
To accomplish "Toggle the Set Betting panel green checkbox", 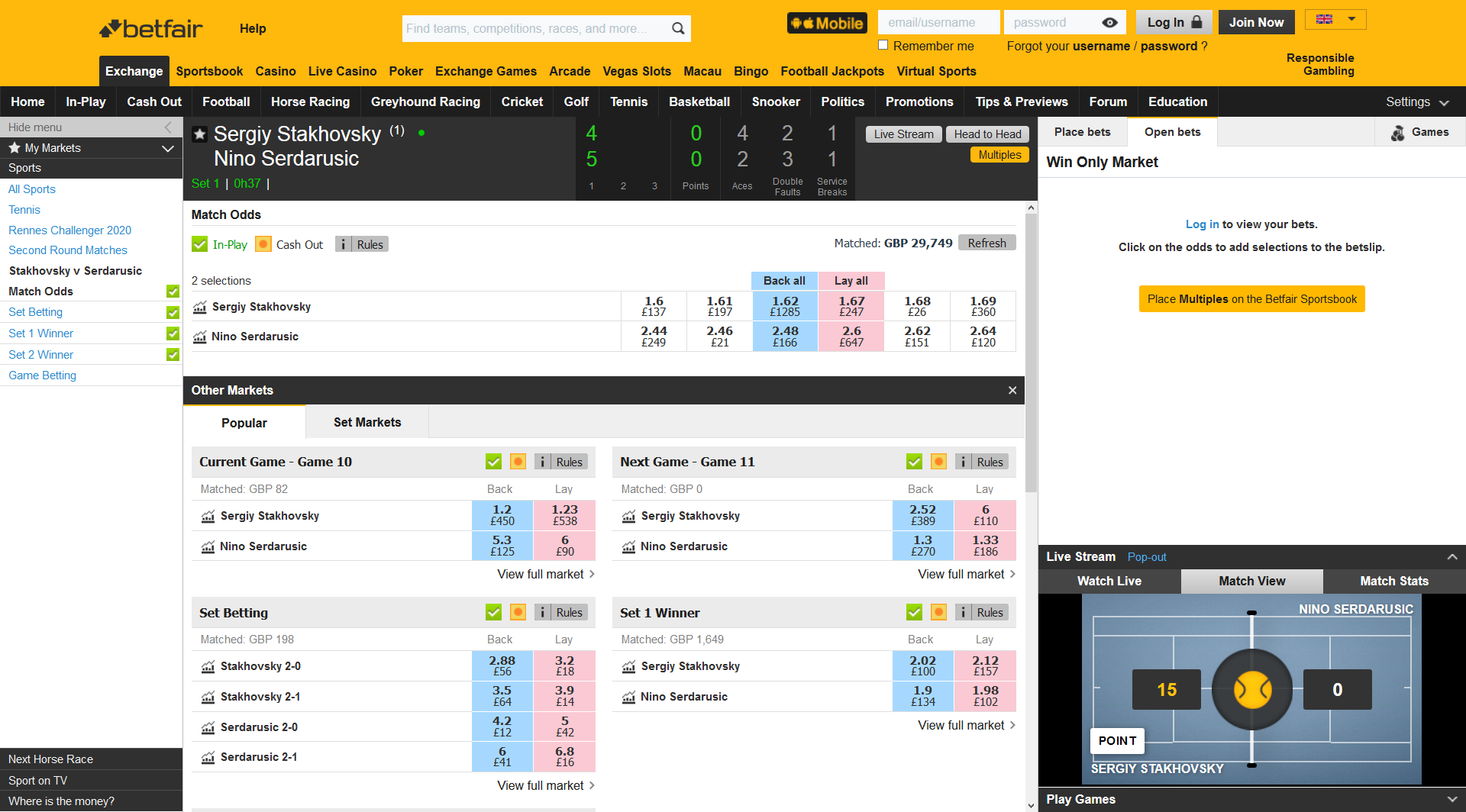I will point(494,612).
